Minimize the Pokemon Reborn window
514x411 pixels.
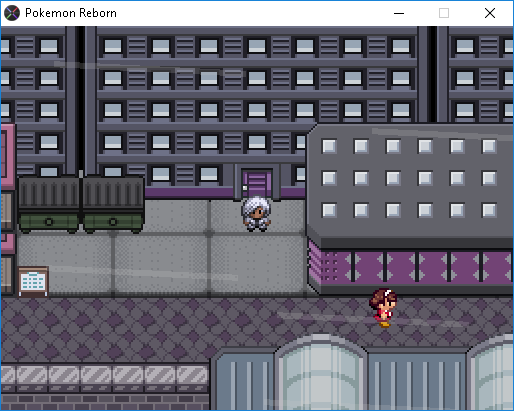399,13
